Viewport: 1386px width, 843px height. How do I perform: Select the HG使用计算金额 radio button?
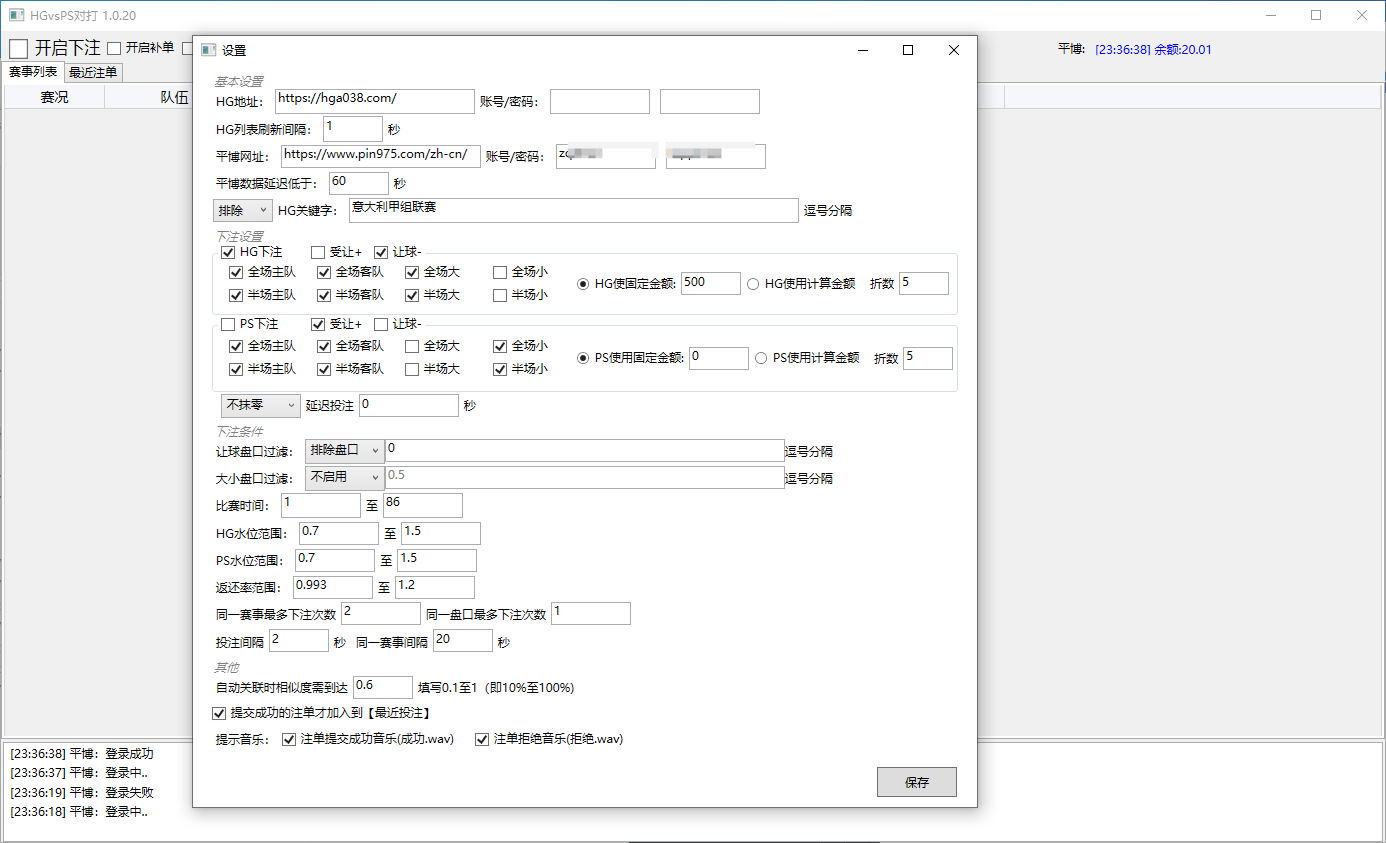click(754, 283)
